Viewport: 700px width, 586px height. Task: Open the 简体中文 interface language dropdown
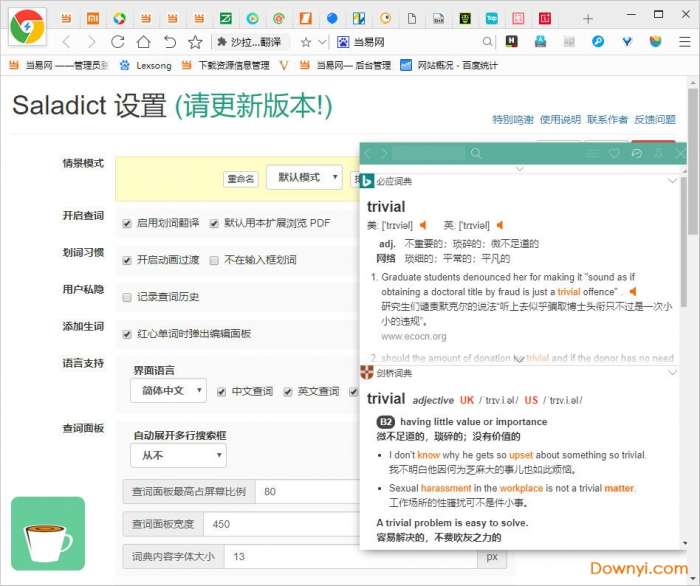[x=168, y=390]
